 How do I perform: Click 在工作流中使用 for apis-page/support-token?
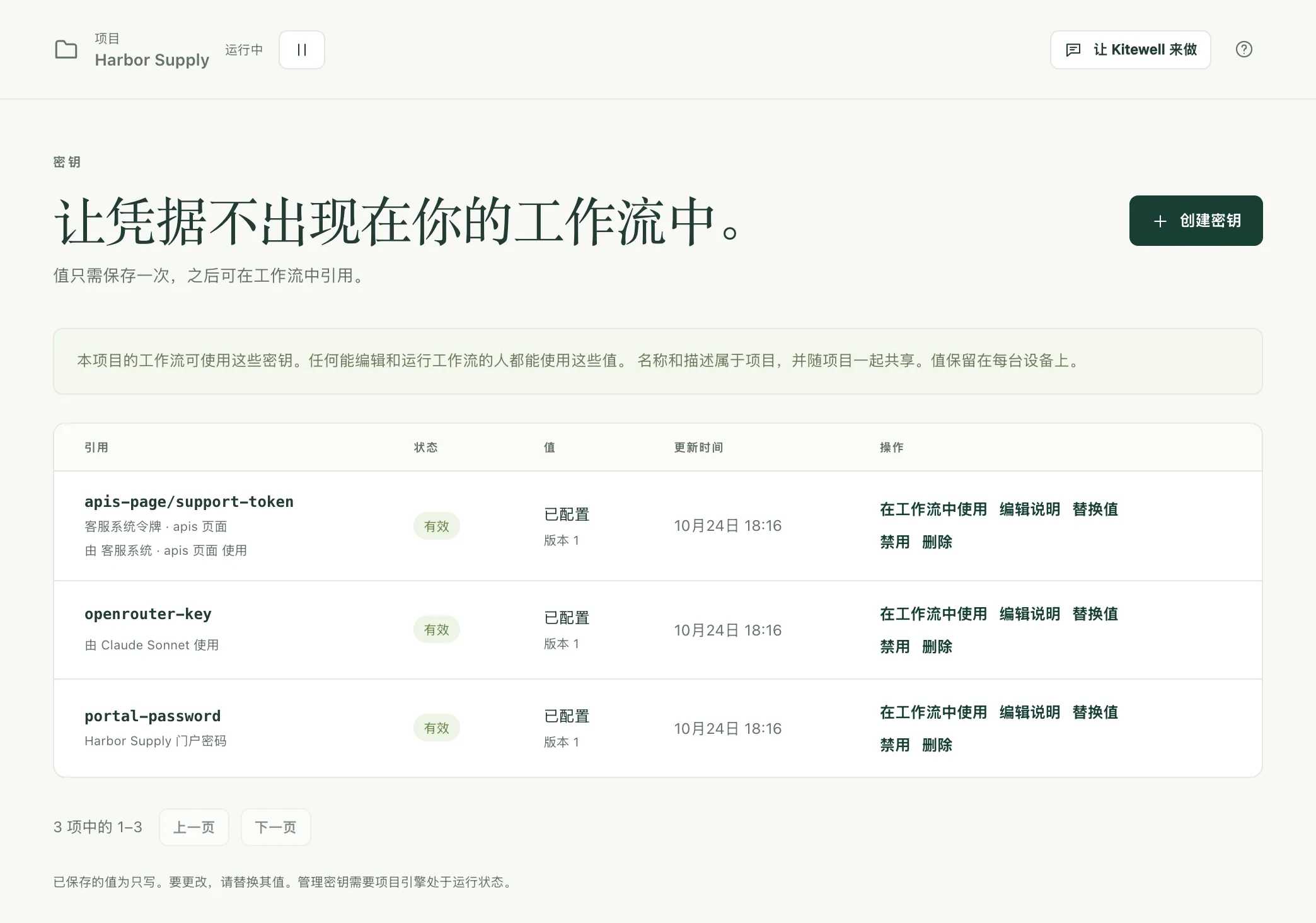tap(933, 509)
